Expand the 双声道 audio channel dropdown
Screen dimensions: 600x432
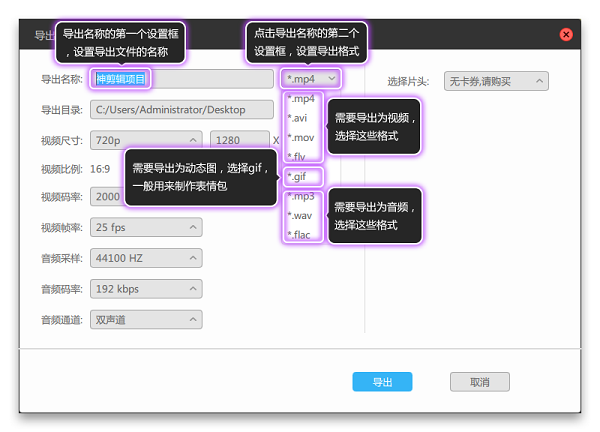tap(145, 320)
